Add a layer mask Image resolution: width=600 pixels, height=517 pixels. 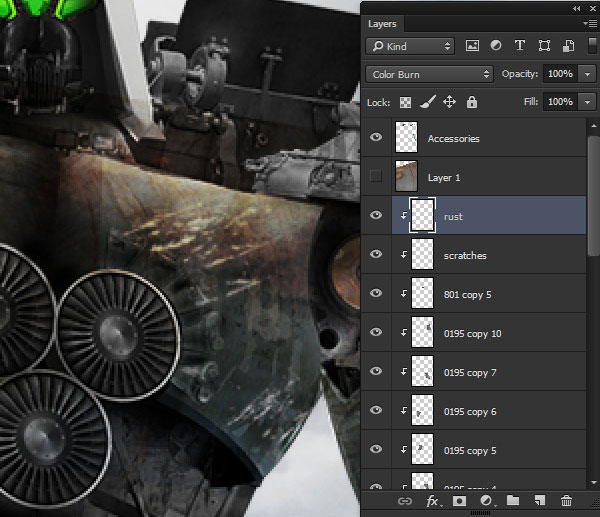(459, 501)
